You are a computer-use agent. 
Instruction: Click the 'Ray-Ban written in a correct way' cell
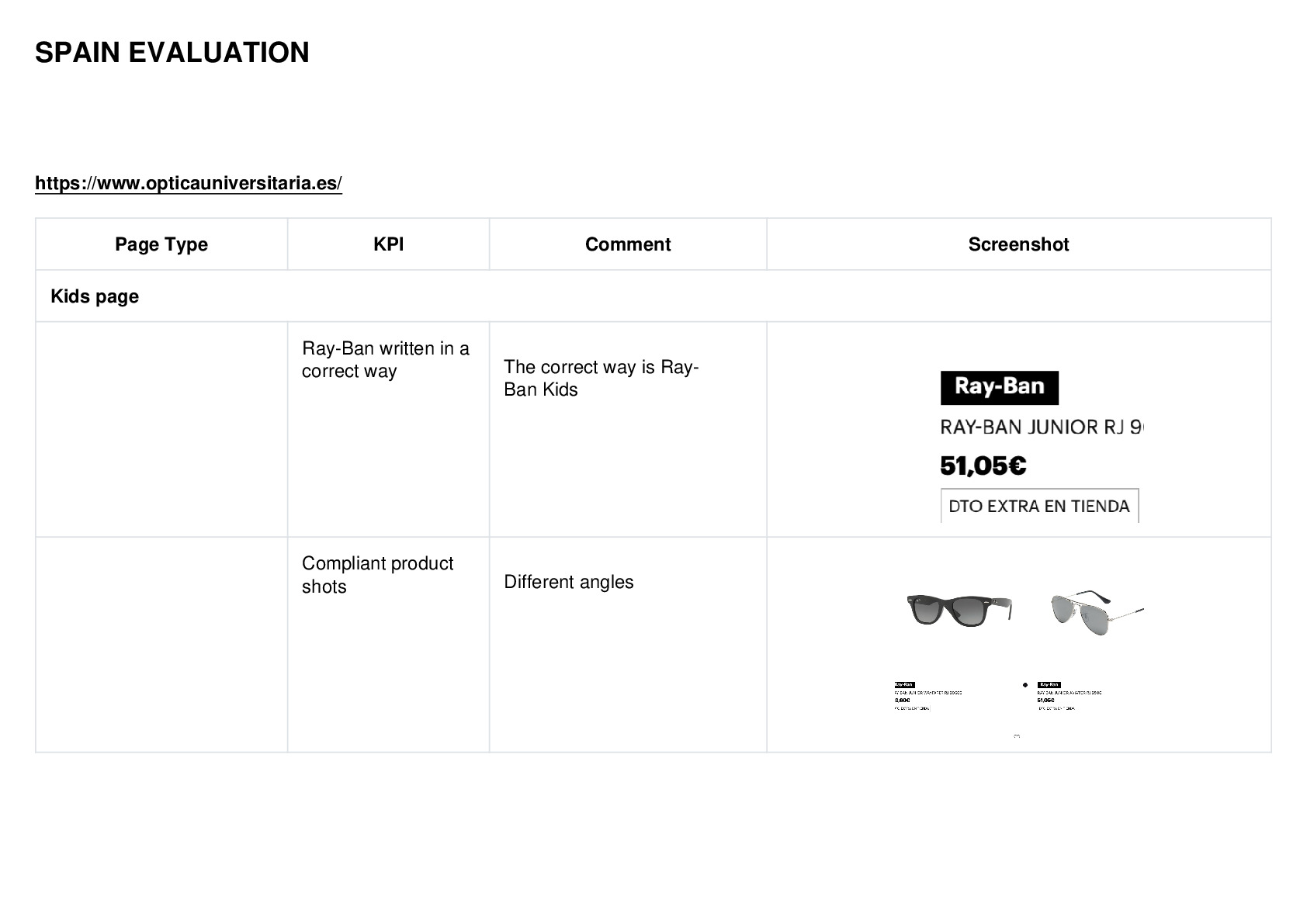[388, 429]
